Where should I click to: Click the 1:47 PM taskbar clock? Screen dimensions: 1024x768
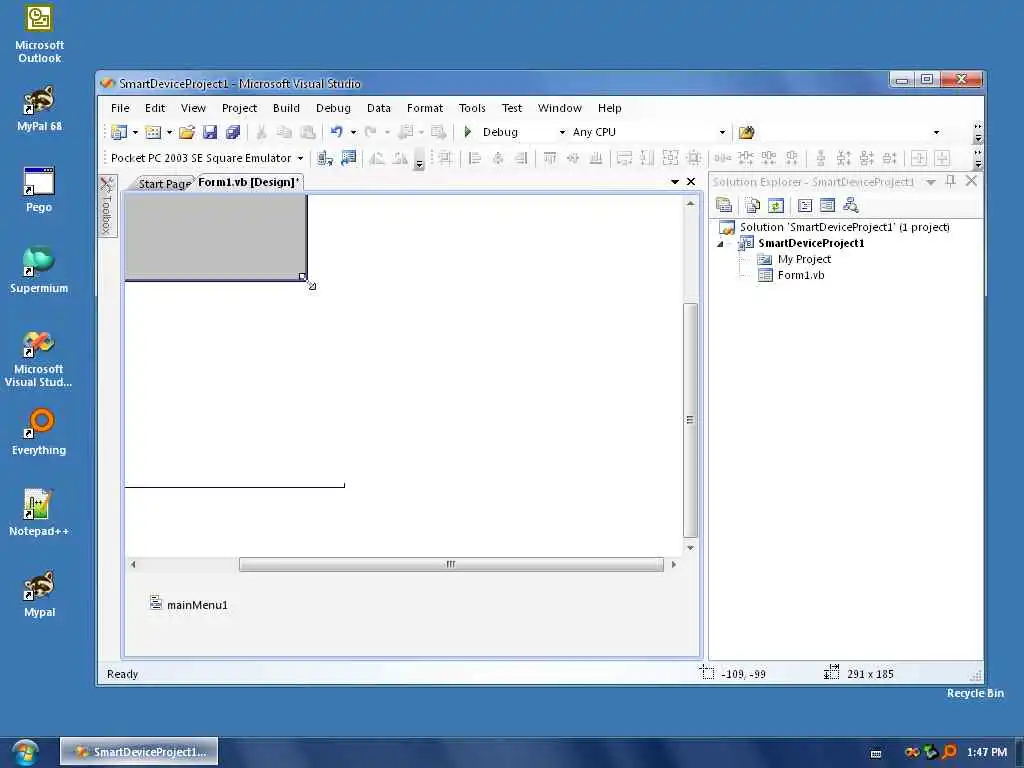coord(987,752)
